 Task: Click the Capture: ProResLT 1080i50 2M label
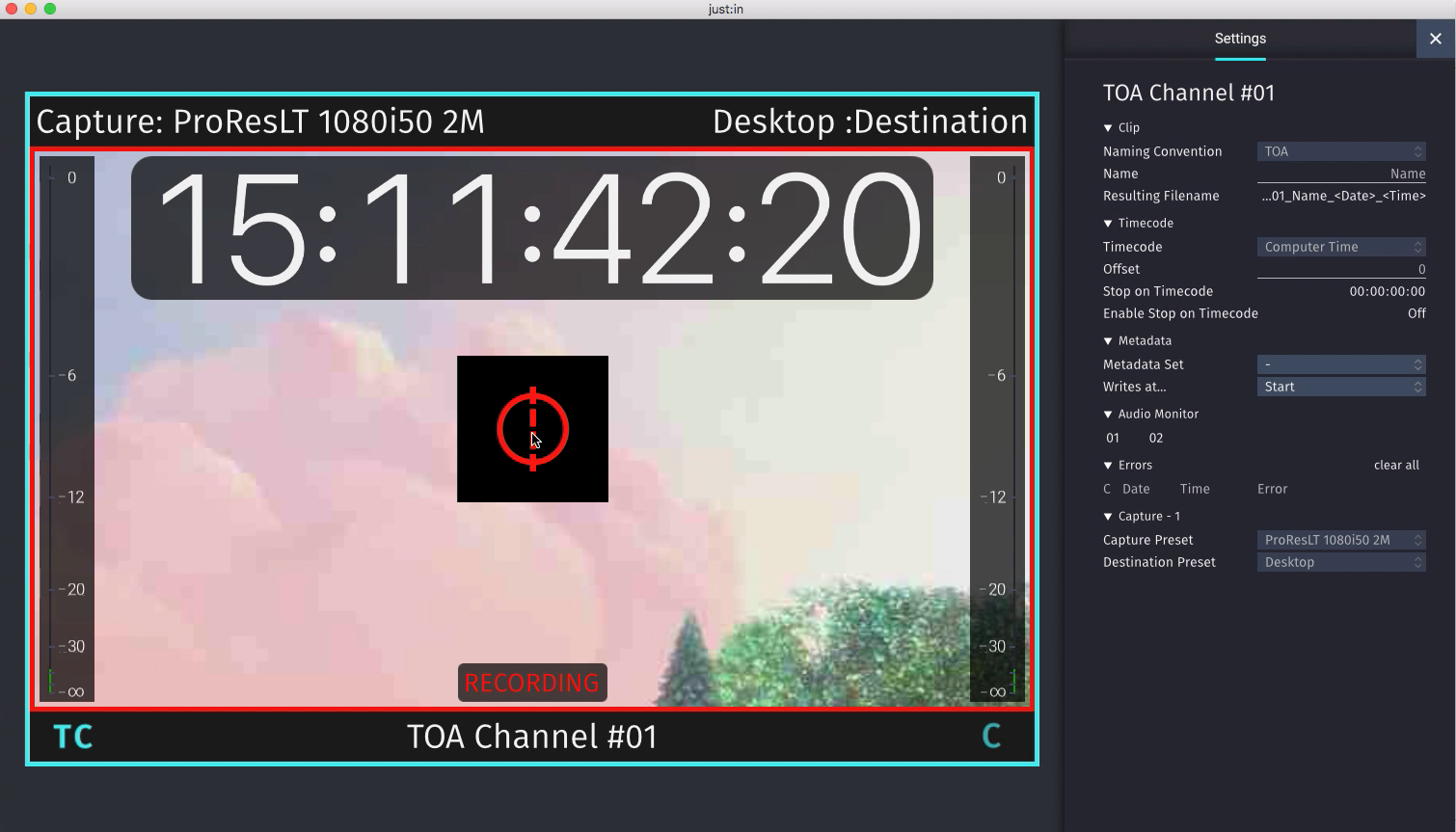(260, 122)
